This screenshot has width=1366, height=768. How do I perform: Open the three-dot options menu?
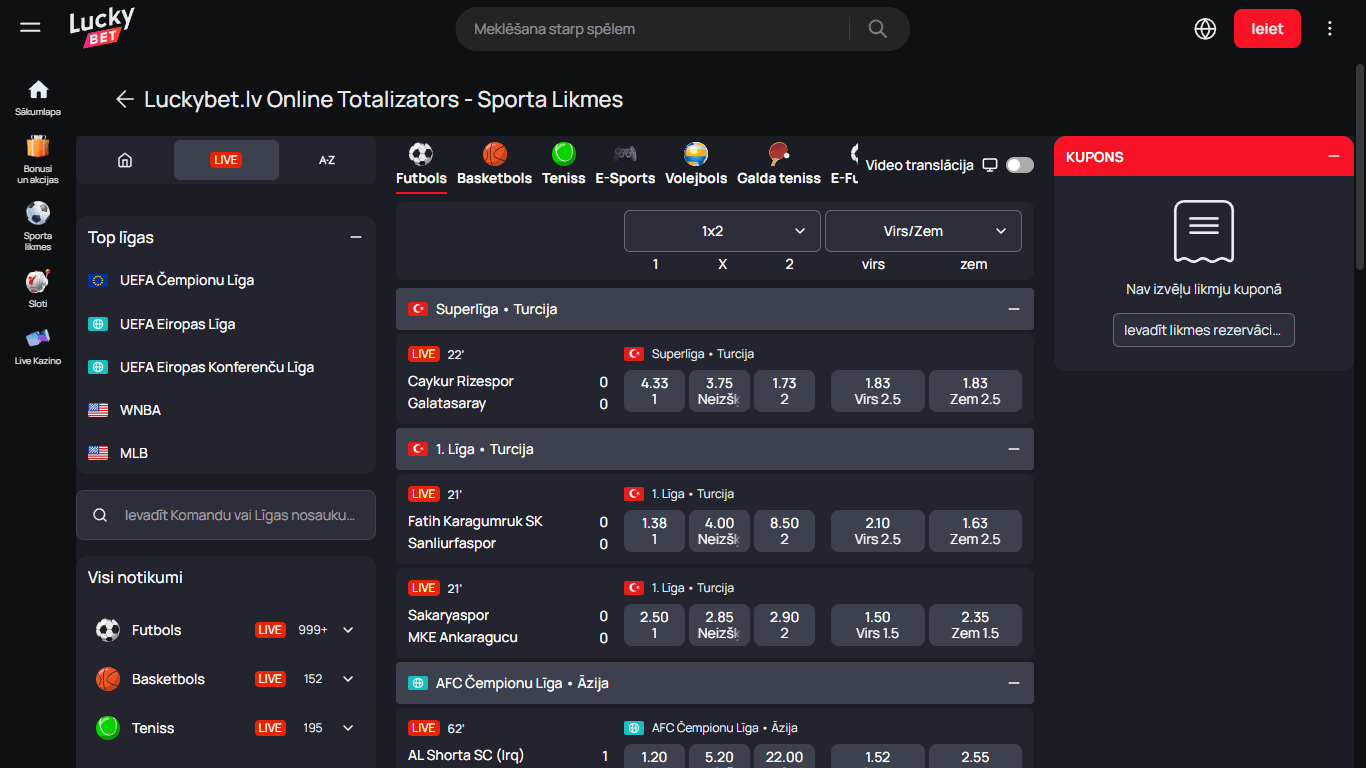tap(1330, 29)
